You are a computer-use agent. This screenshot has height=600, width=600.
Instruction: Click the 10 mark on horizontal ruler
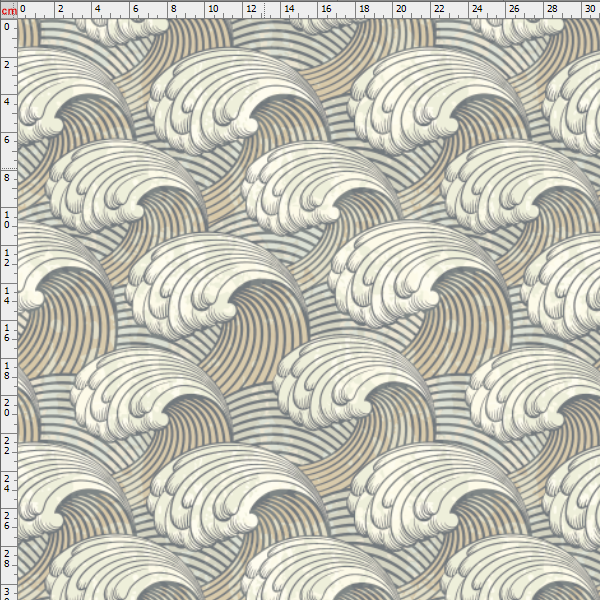point(213,9)
